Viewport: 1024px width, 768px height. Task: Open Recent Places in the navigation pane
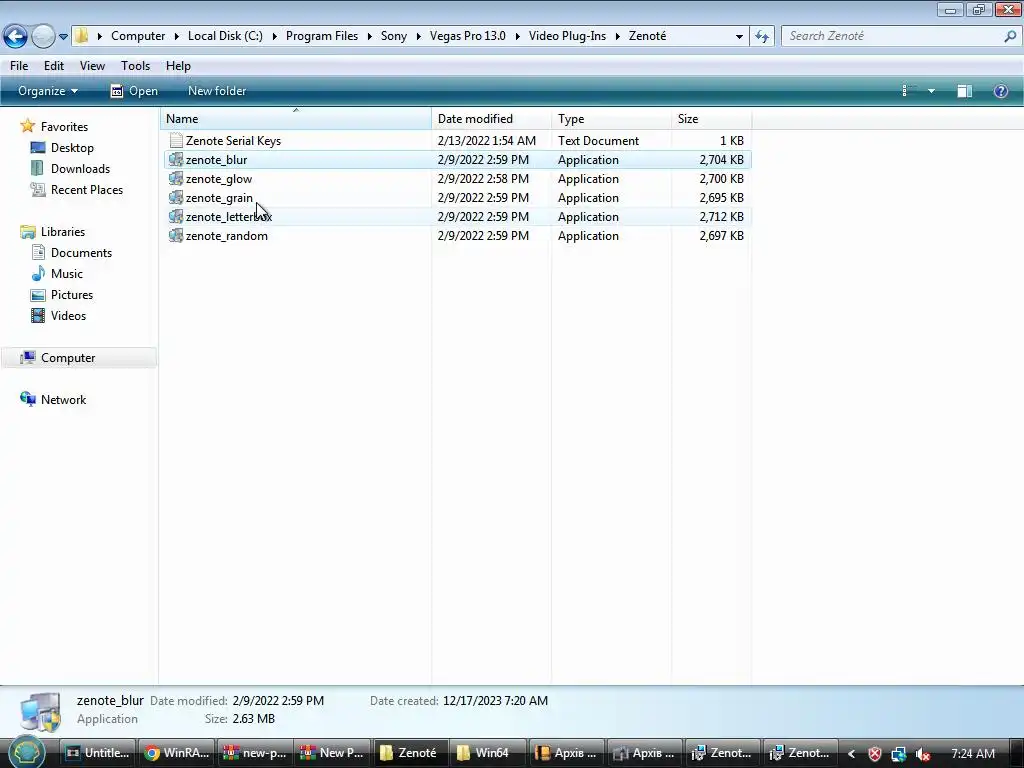[x=87, y=190]
